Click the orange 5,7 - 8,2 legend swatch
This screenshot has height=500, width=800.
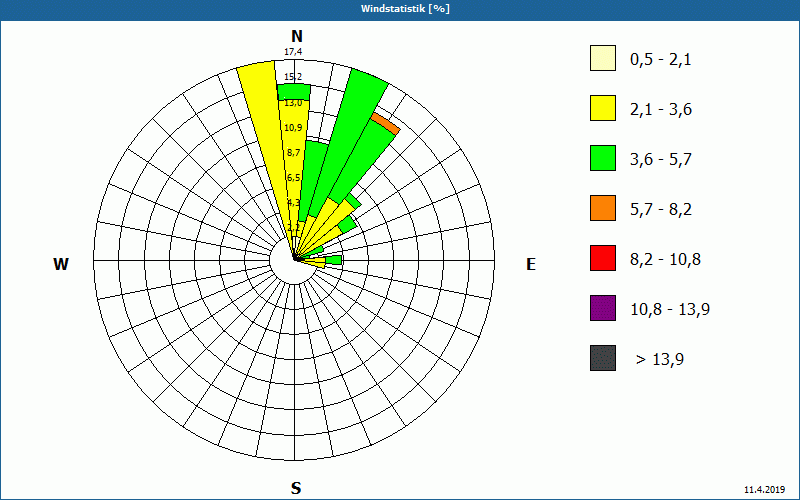(x=603, y=208)
